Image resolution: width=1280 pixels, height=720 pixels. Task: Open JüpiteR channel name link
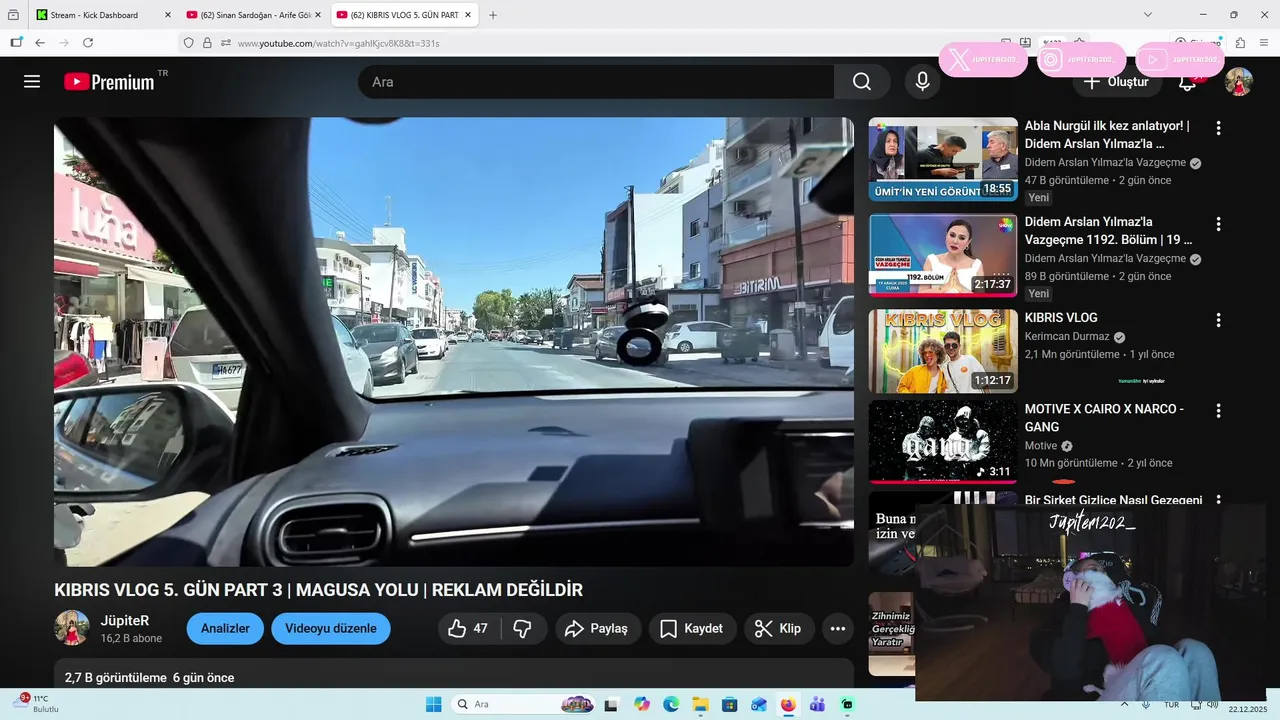125,621
